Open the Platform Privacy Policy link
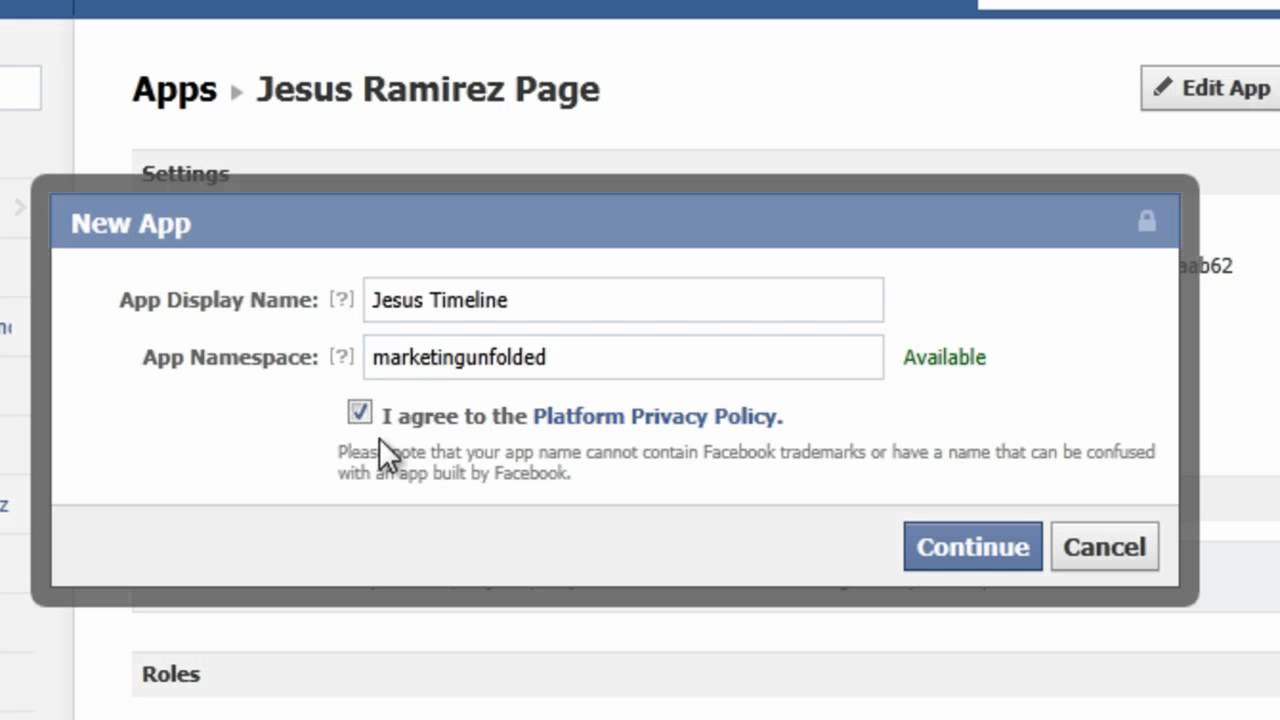This screenshot has height=720, width=1280. click(x=657, y=416)
